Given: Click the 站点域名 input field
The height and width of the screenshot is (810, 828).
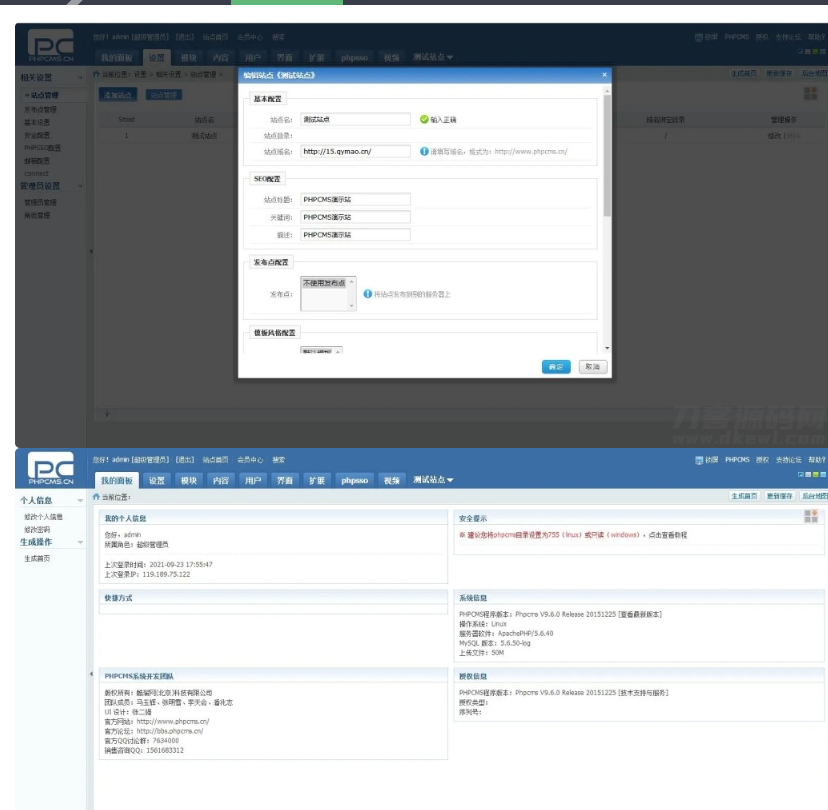Looking at the screenshot, I should (x=355, y=152).
